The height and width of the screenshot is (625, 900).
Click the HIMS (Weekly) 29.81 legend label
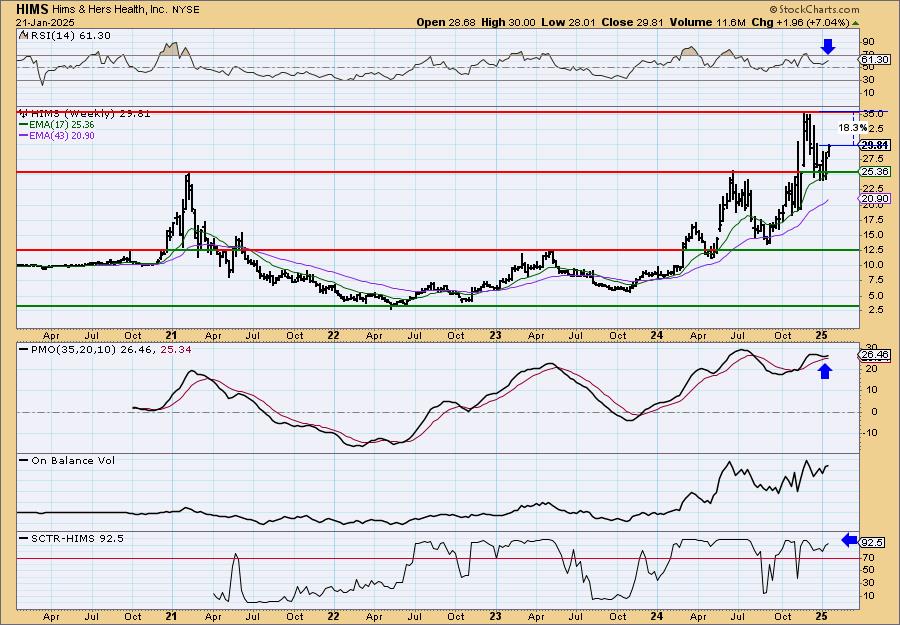(x=90, y=114)
